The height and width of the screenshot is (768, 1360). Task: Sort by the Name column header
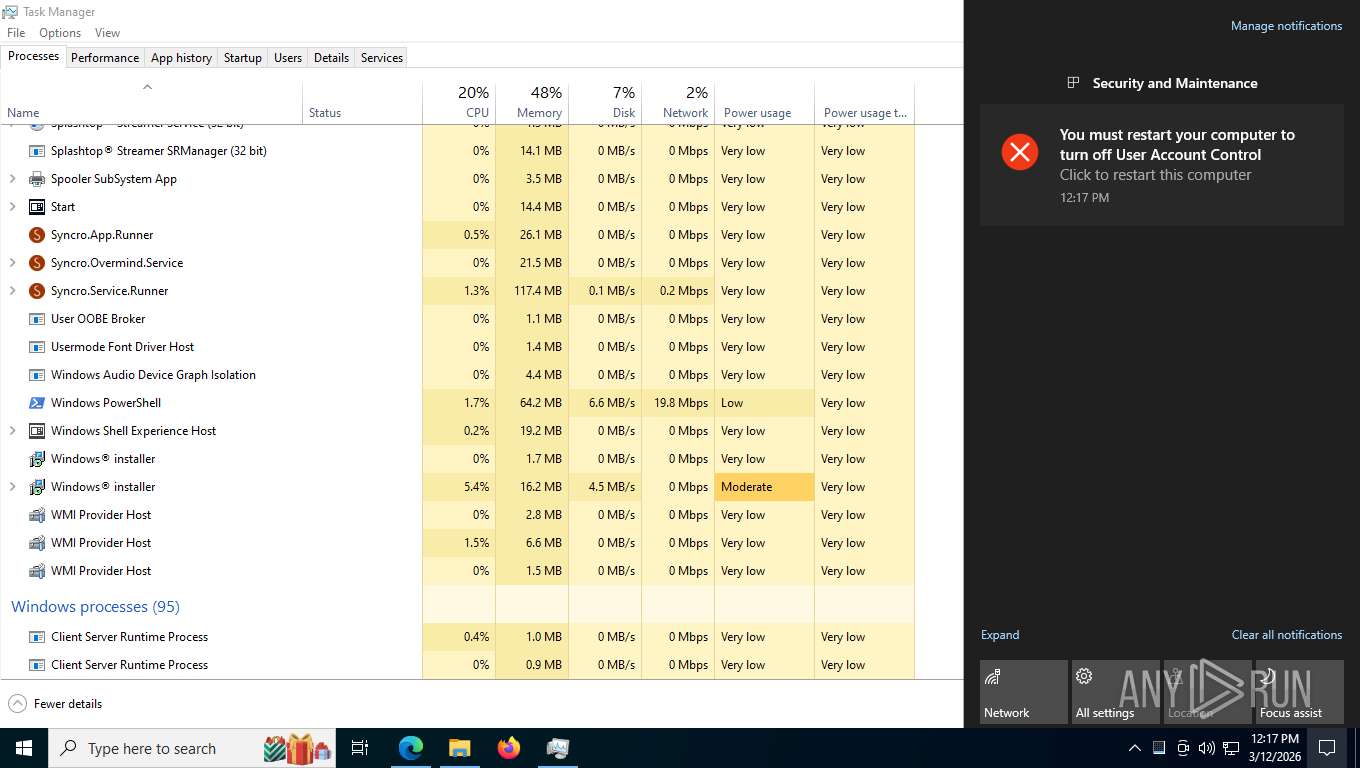tap(151, 102)
